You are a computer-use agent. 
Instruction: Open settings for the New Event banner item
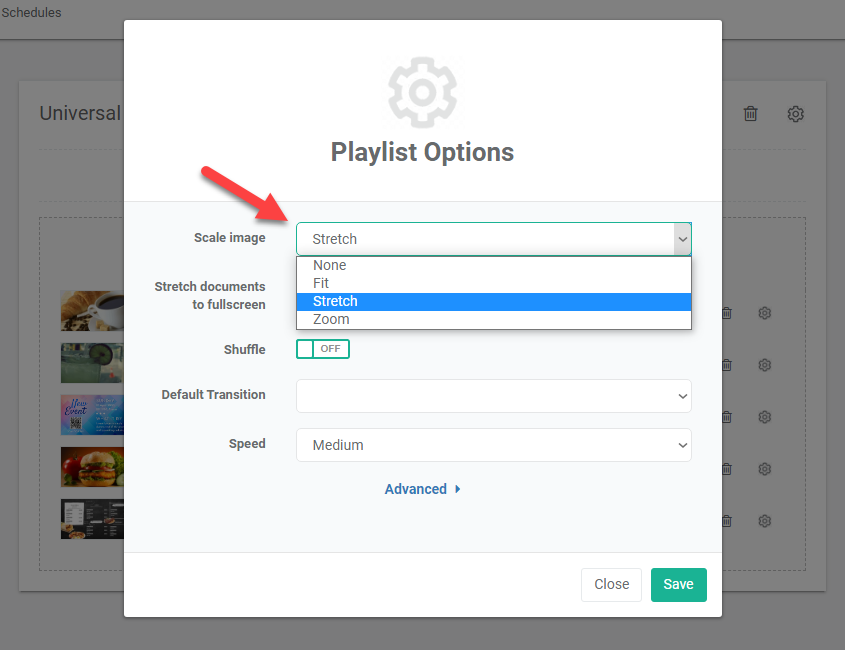tap(764, 417)
